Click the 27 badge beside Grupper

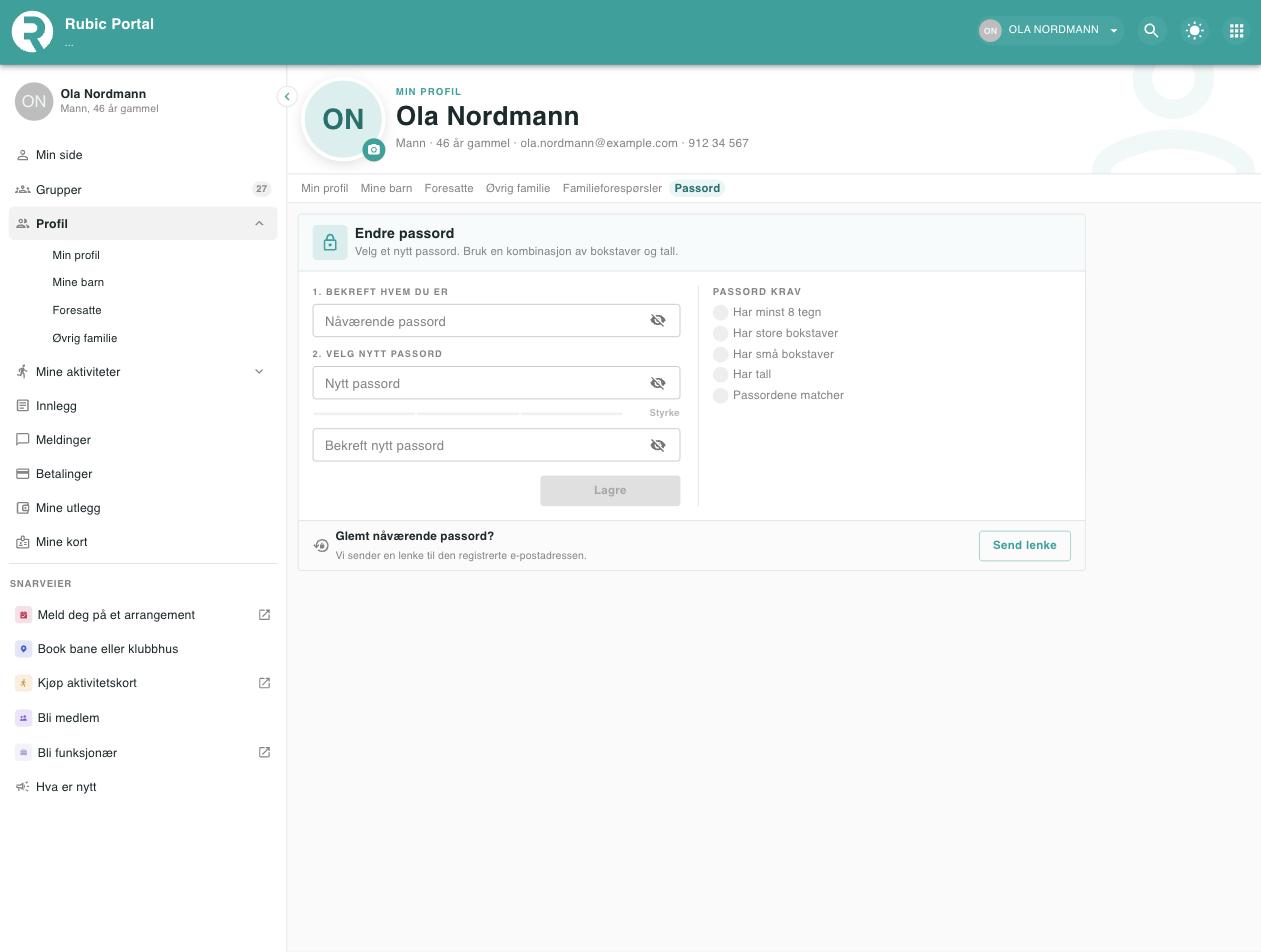[x=261, y=189]
